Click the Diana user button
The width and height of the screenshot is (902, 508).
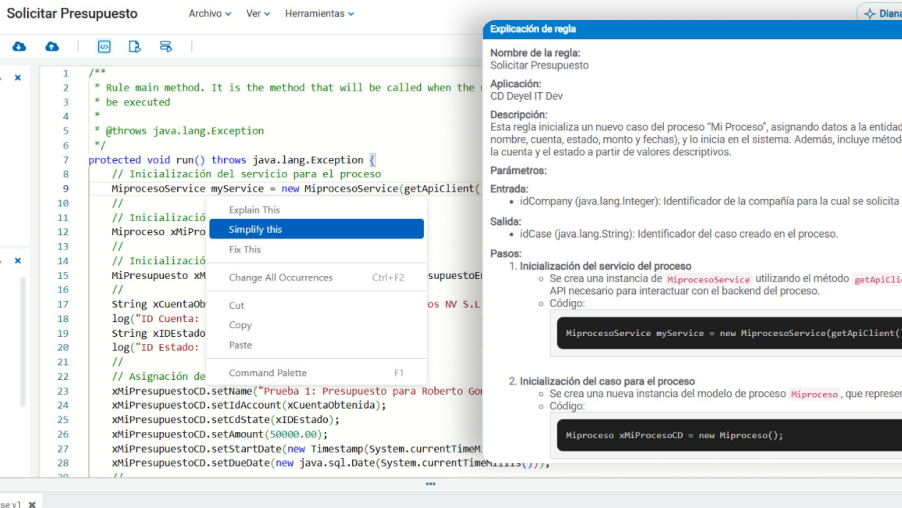(x=880, y=14)
